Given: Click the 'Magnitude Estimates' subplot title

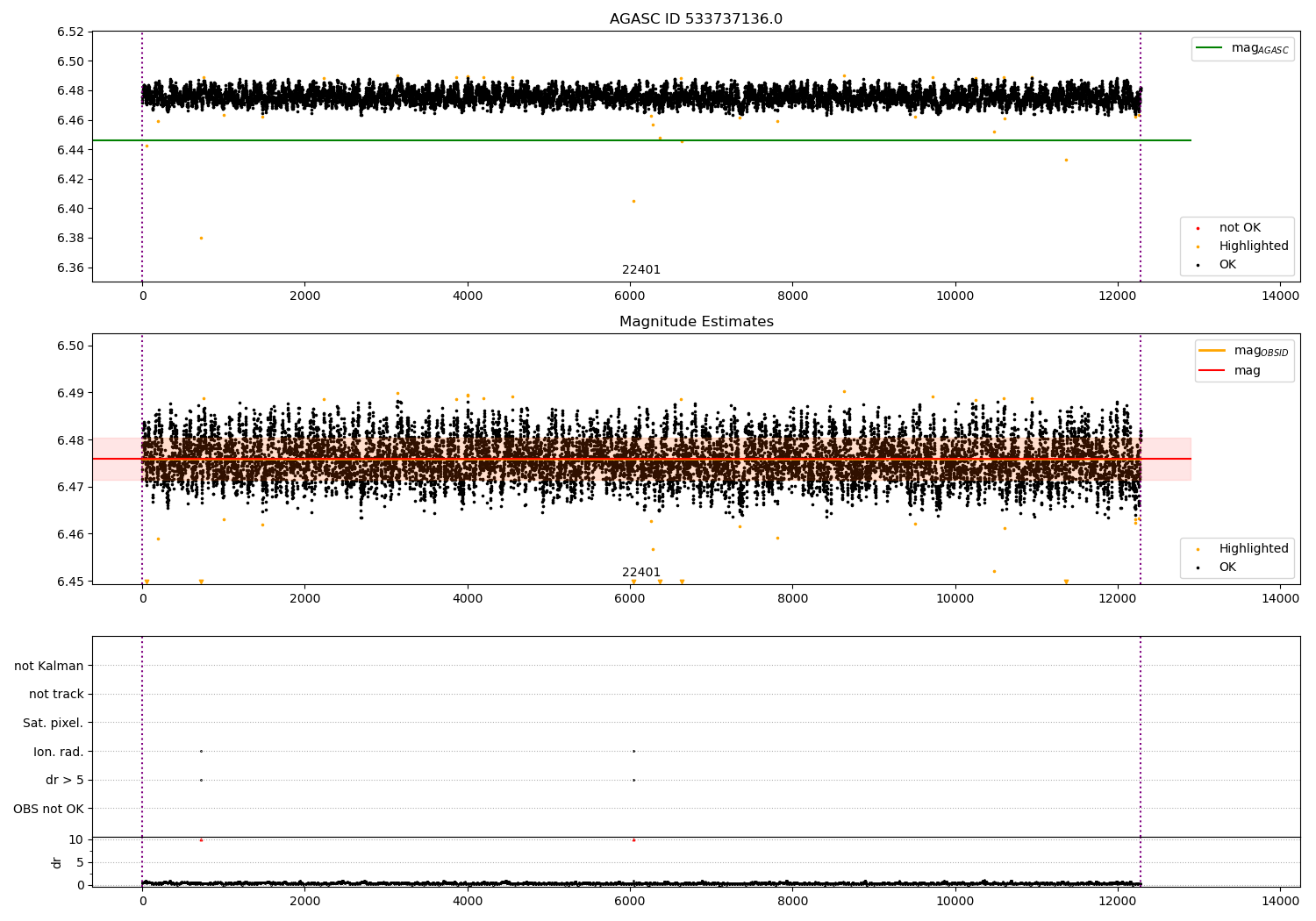Looking at the screenshot, I should pos(696,322).
